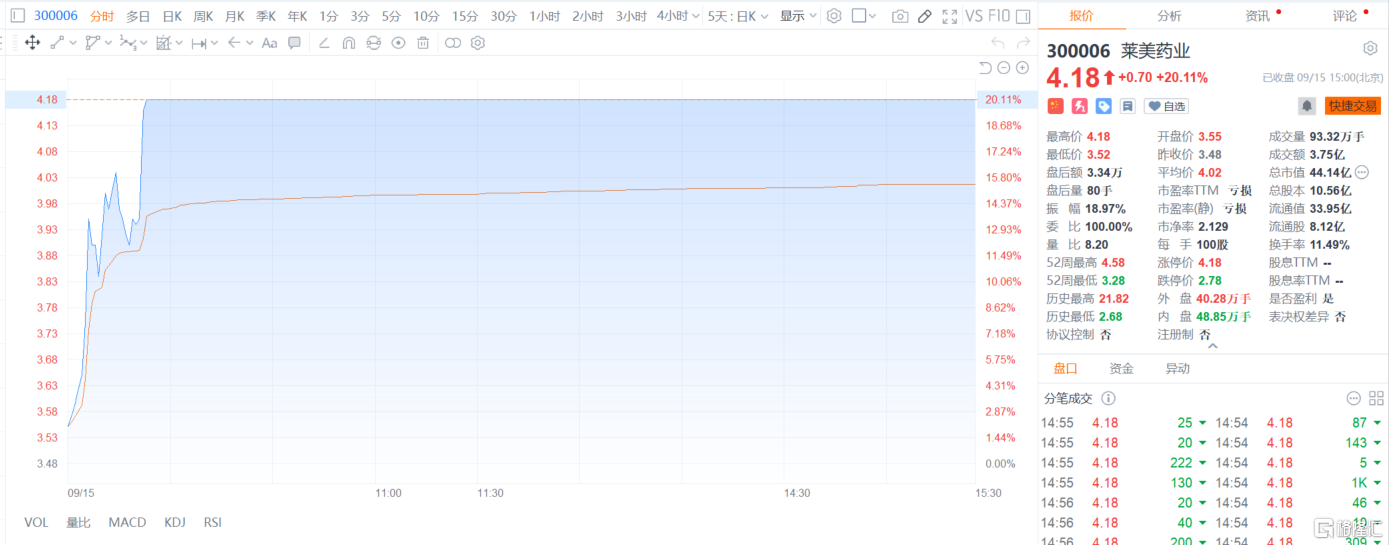Select the measurement range tool
This screenshot has height=545, width=1389.
pos(198,43)
